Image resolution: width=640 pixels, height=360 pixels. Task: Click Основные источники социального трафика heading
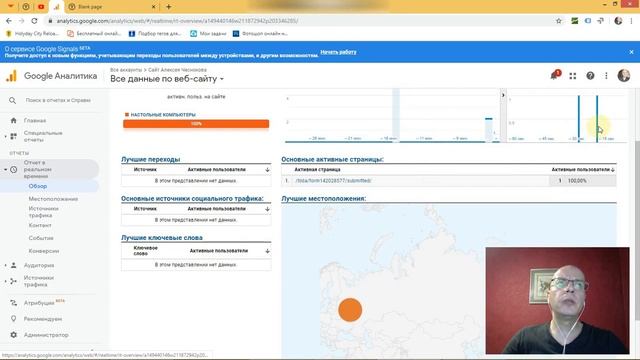(x=192, y=198)
